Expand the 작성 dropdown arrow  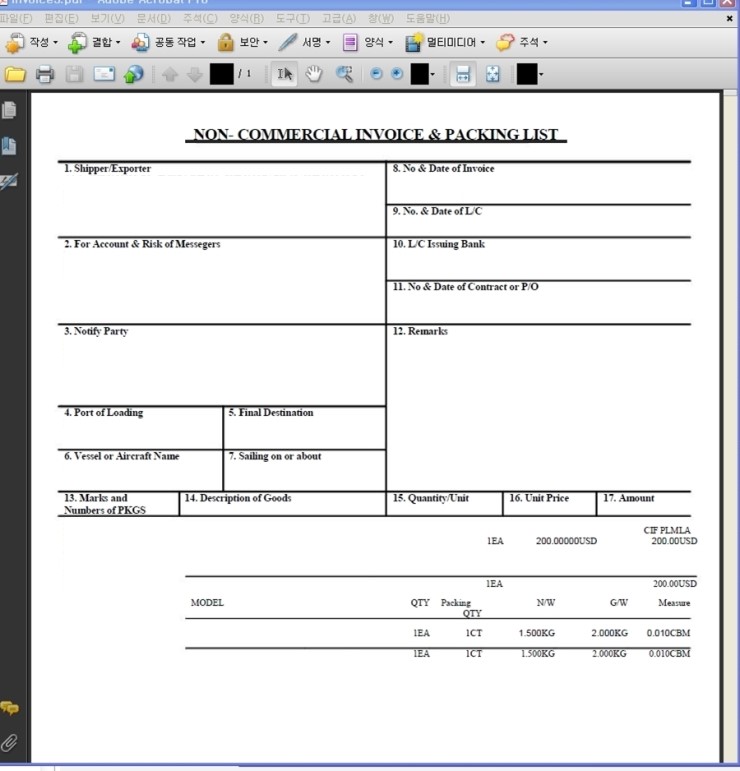click(55, 43)
